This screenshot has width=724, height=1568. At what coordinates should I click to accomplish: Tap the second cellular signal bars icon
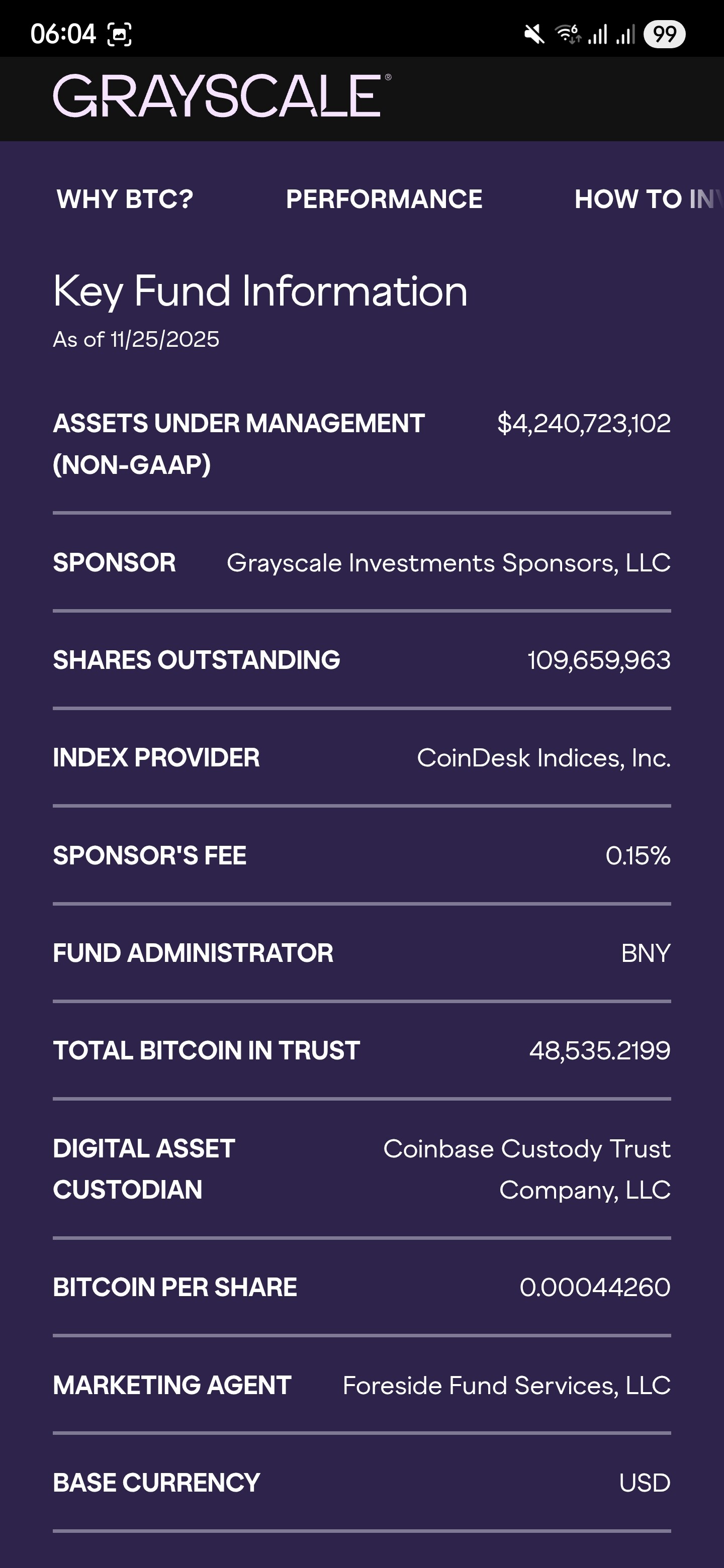(x=626, y=34)
